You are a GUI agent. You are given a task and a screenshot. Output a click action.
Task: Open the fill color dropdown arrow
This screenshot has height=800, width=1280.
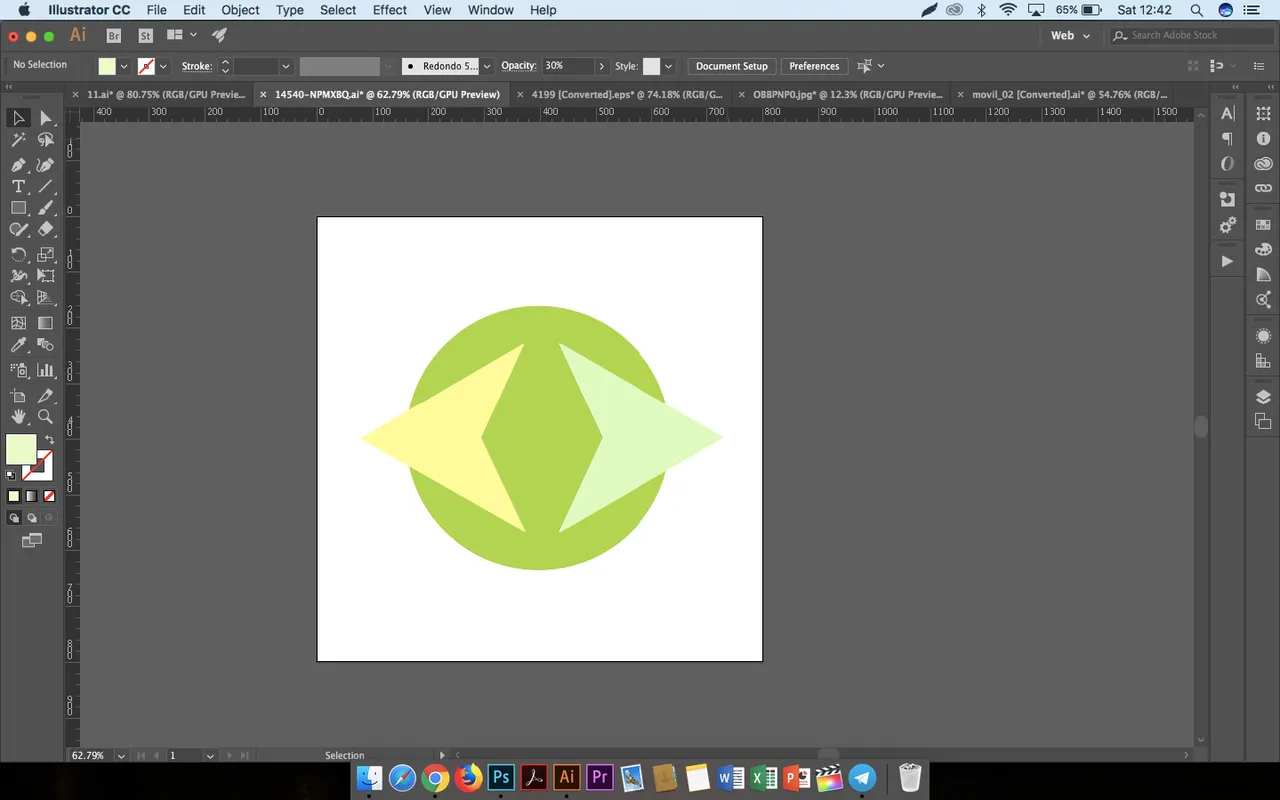(124, 66)
